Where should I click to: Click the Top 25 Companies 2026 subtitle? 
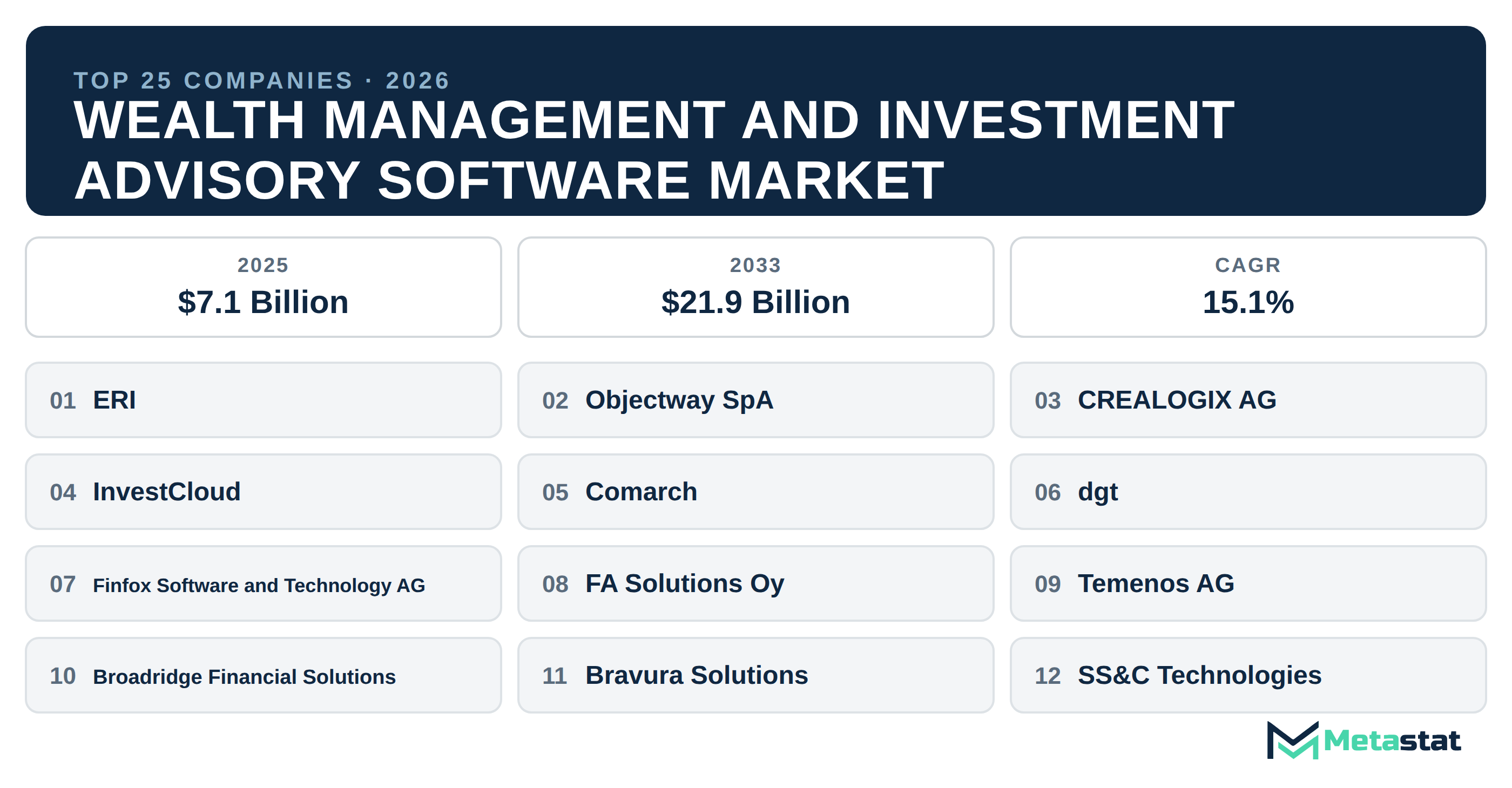tap(262, 80)
